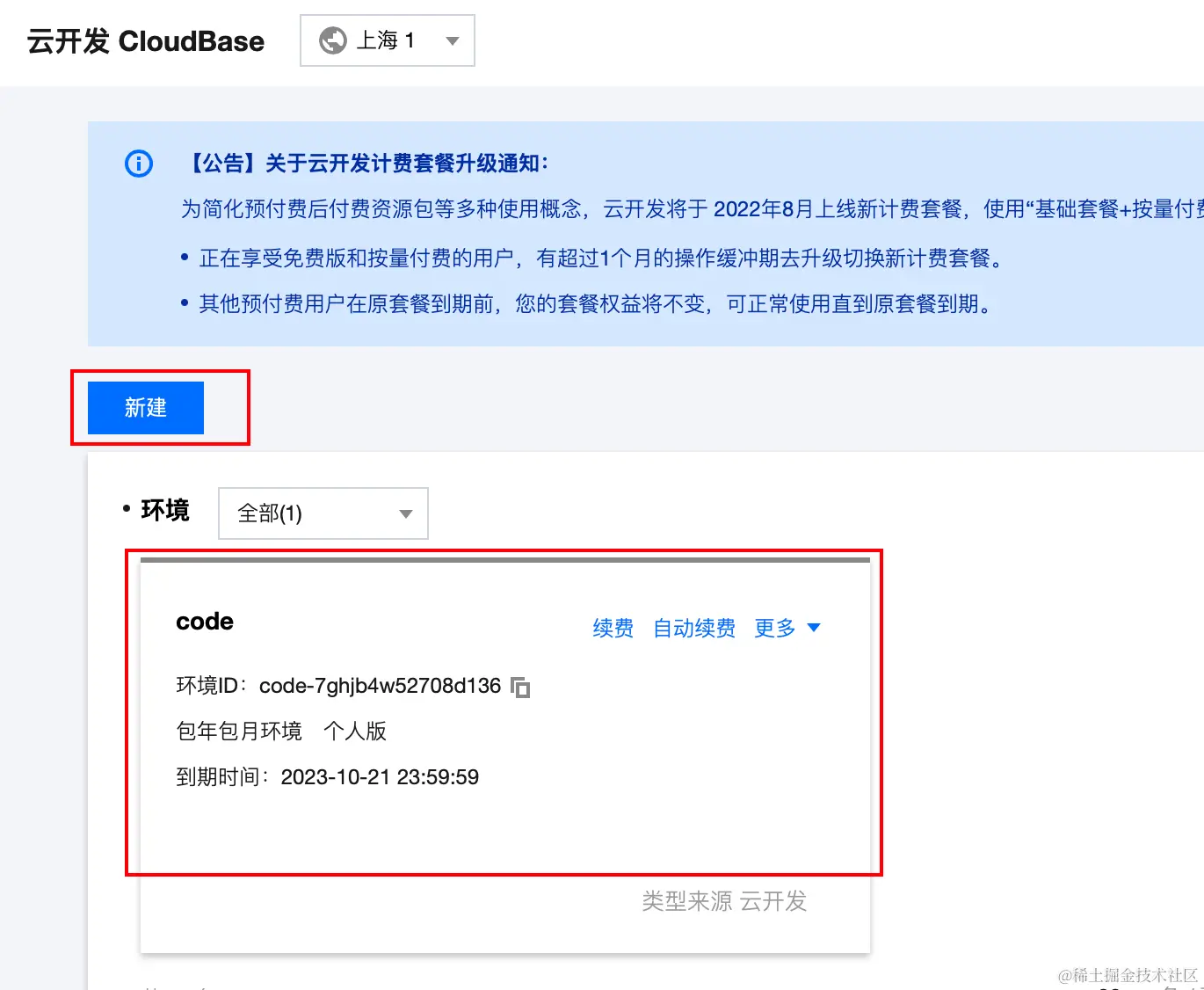The image size is (1204, 990).
Task: Click the info icon in the announcement banner
Action: [x=139, y=164]
